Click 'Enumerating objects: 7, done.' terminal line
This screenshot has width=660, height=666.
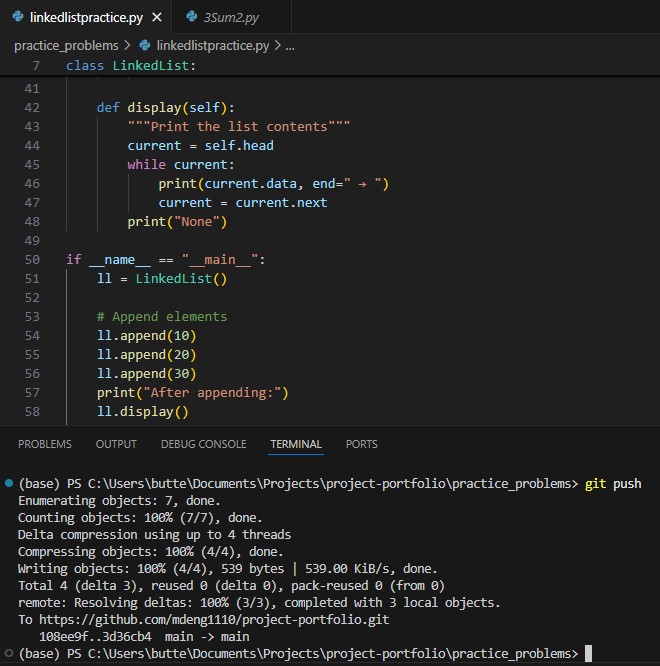[x=119, y=501]
